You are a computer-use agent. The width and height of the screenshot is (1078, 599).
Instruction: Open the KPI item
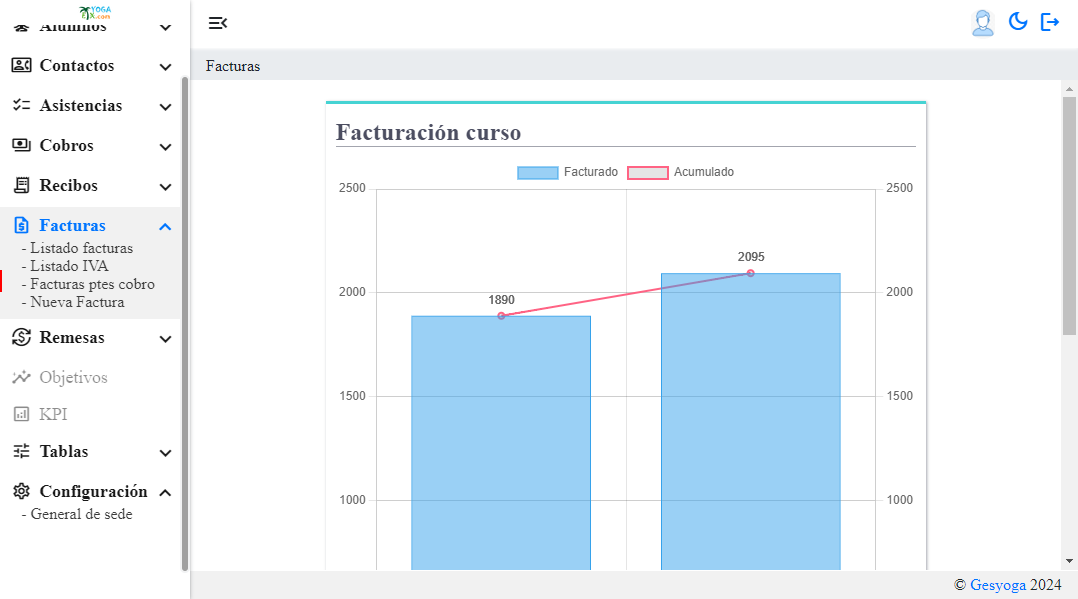pyautogui.click(x=53, y=414)
